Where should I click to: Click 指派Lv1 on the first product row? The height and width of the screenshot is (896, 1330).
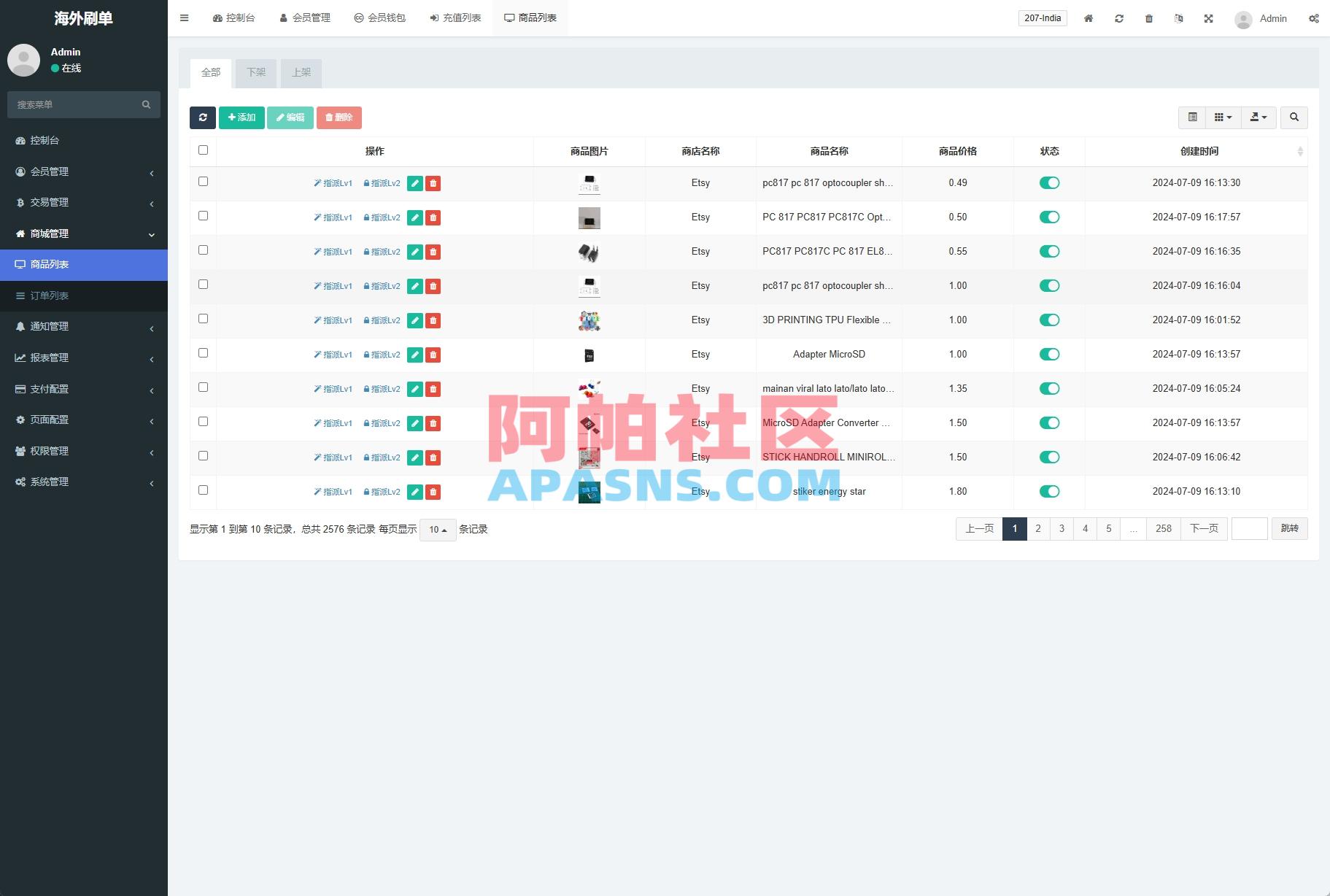coord(333,183)
